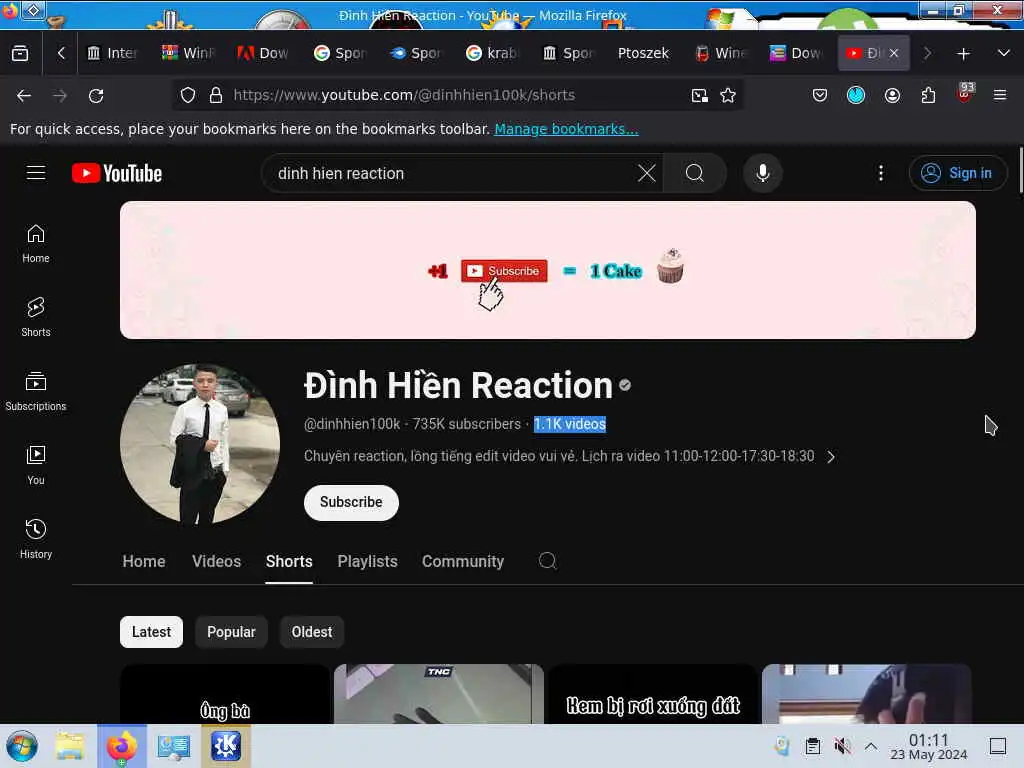Image resolution: width=1024 pixels, height=768 pixels.
Task: Open new browser tab with plus
Action: [x=963, y=54]
